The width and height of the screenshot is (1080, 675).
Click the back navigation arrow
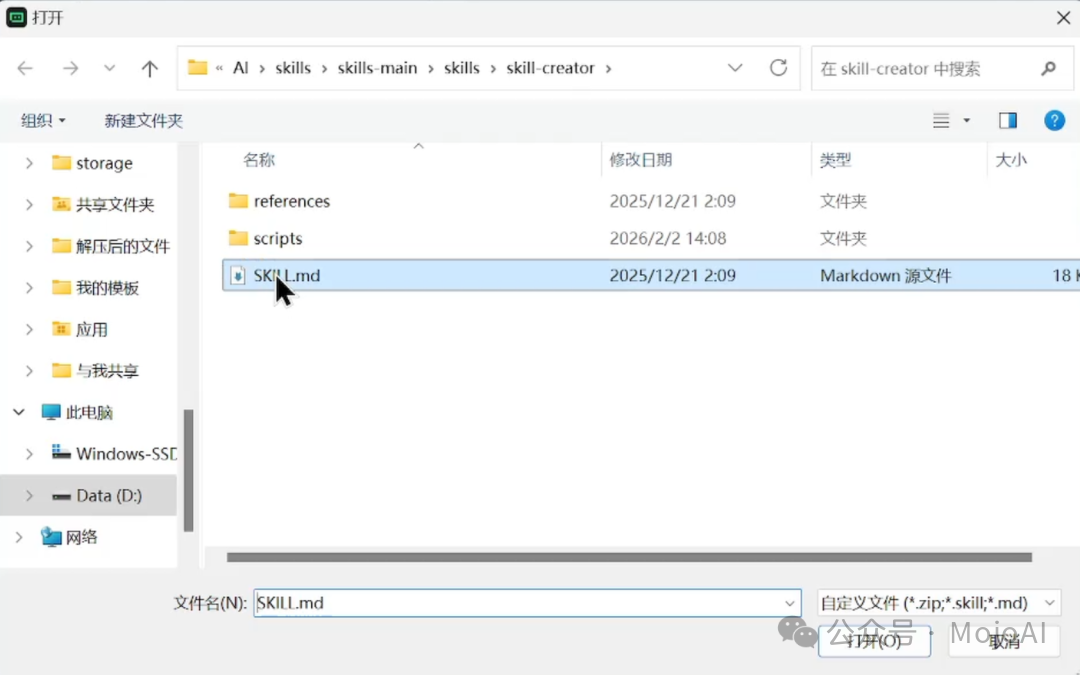click(24, 68)
